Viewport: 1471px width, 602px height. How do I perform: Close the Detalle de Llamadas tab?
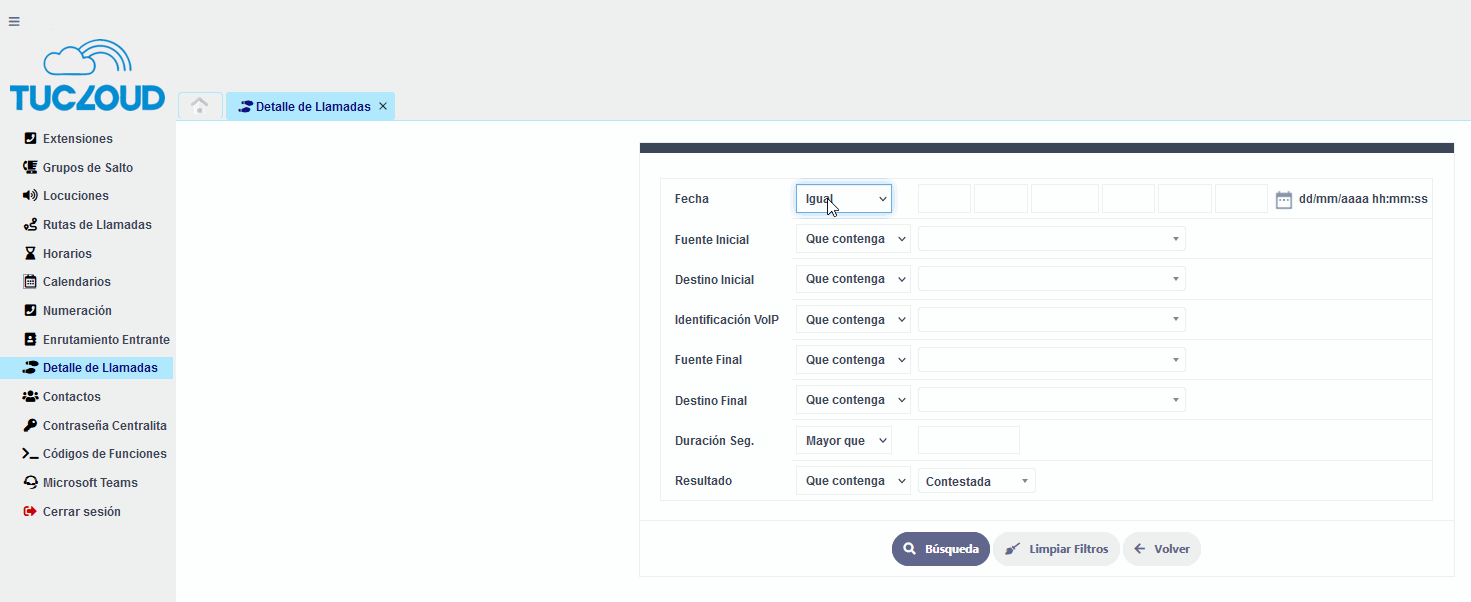pyautogui.click(x=383, y=106)
